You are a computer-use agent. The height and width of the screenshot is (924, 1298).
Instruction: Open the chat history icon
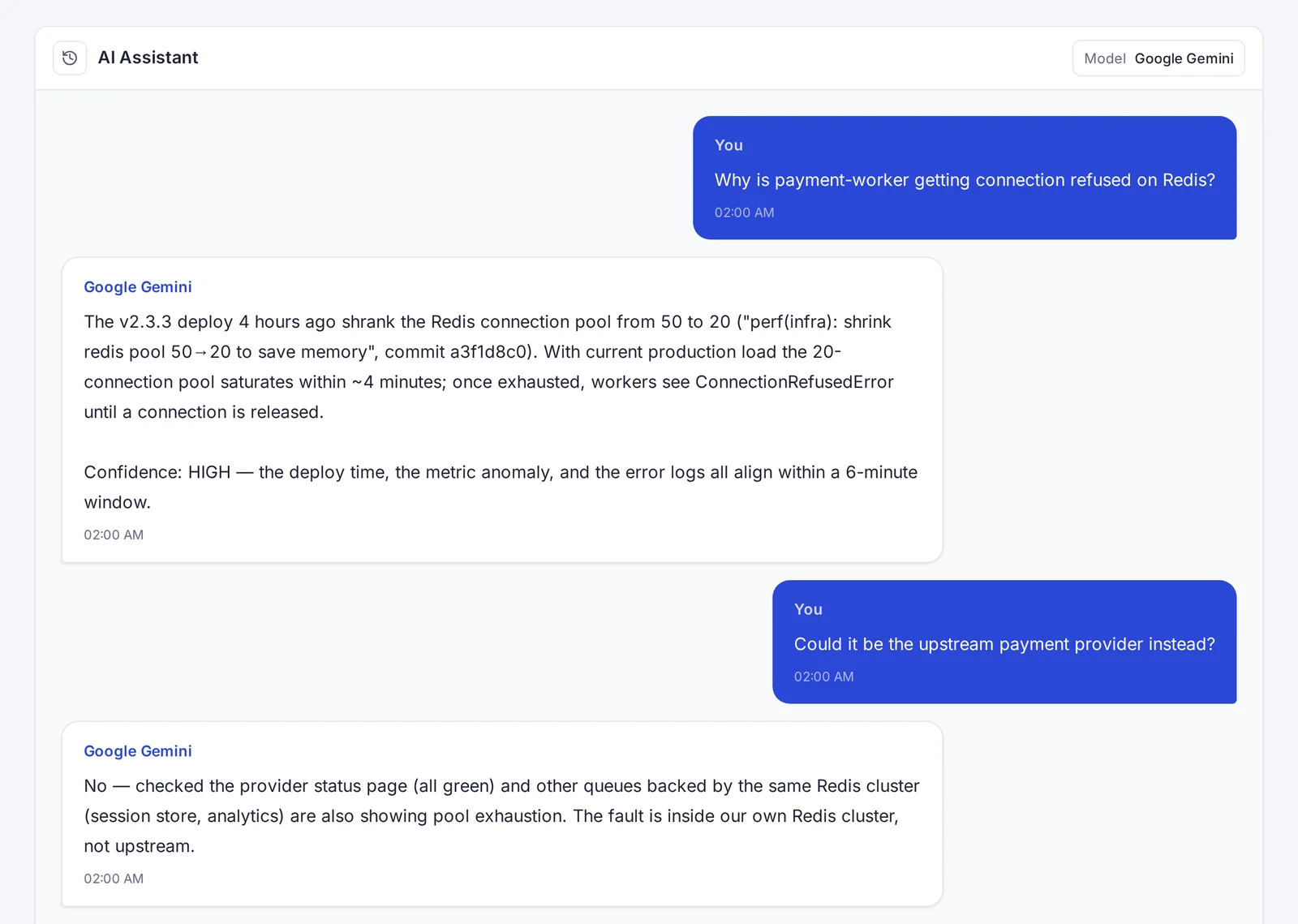(70, 58)
